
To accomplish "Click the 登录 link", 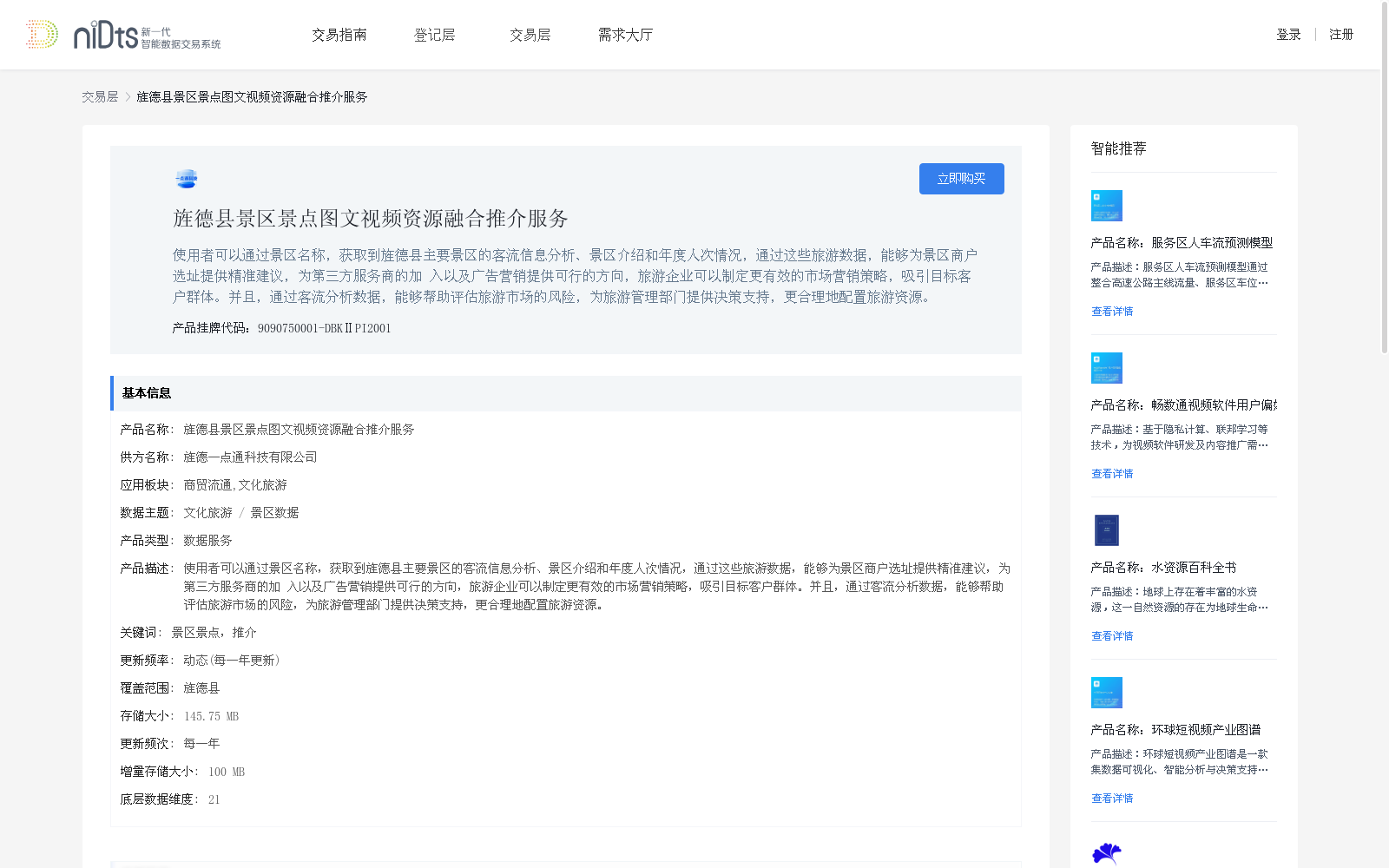I will (x=1288, y=35).
